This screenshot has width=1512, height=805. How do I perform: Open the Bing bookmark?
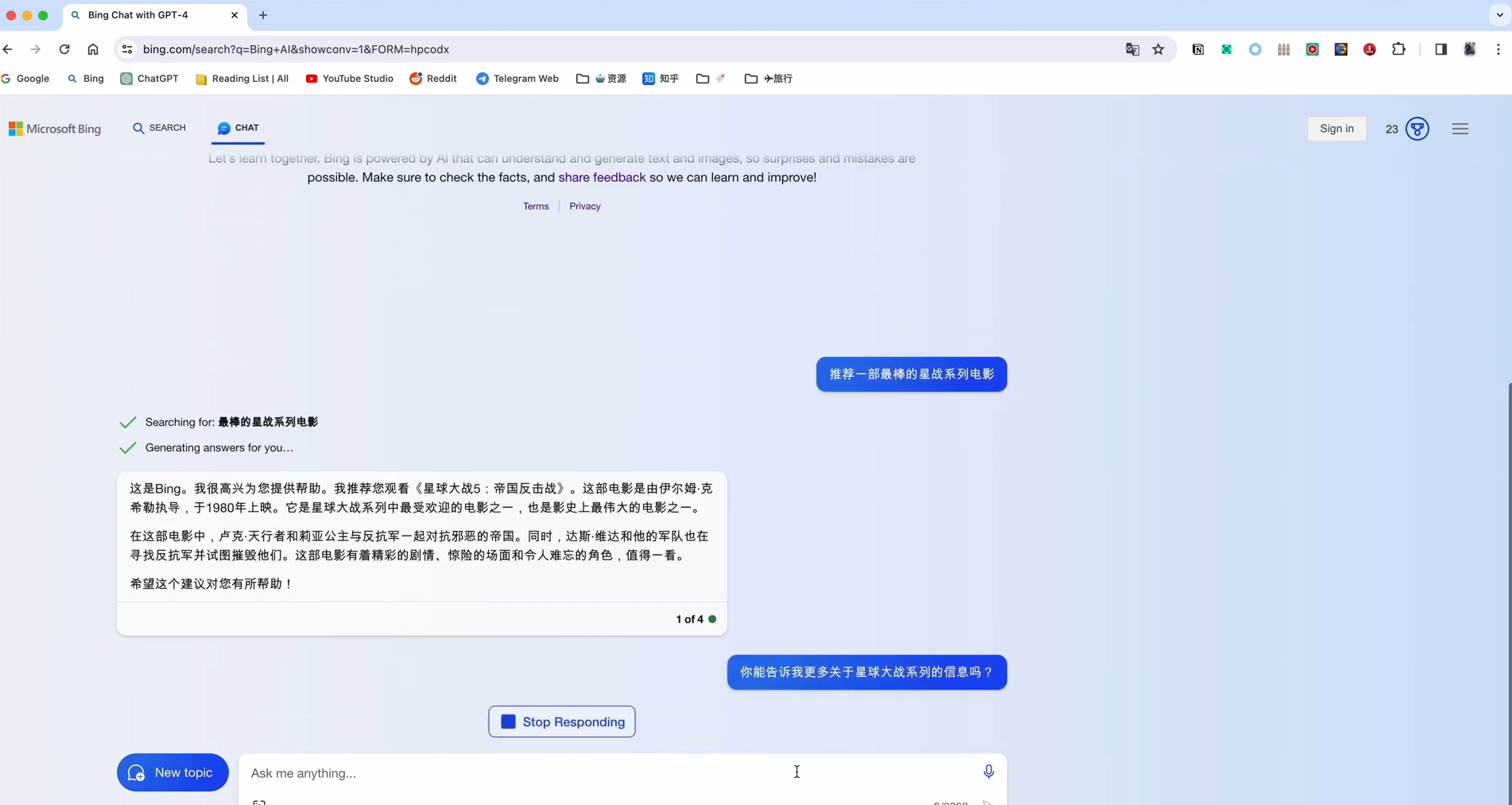86,79
